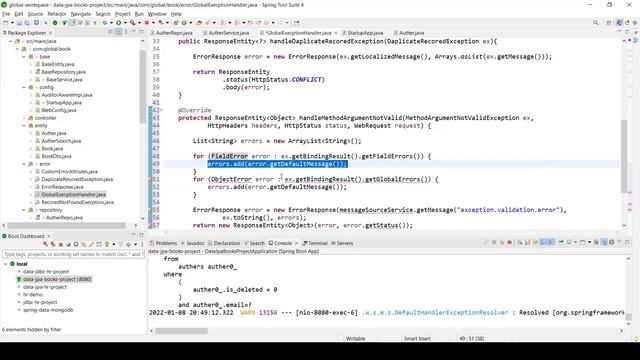Switch to Auther.java editor tab
The width and height of the screenshot is (640, 360).
[411, 33]
